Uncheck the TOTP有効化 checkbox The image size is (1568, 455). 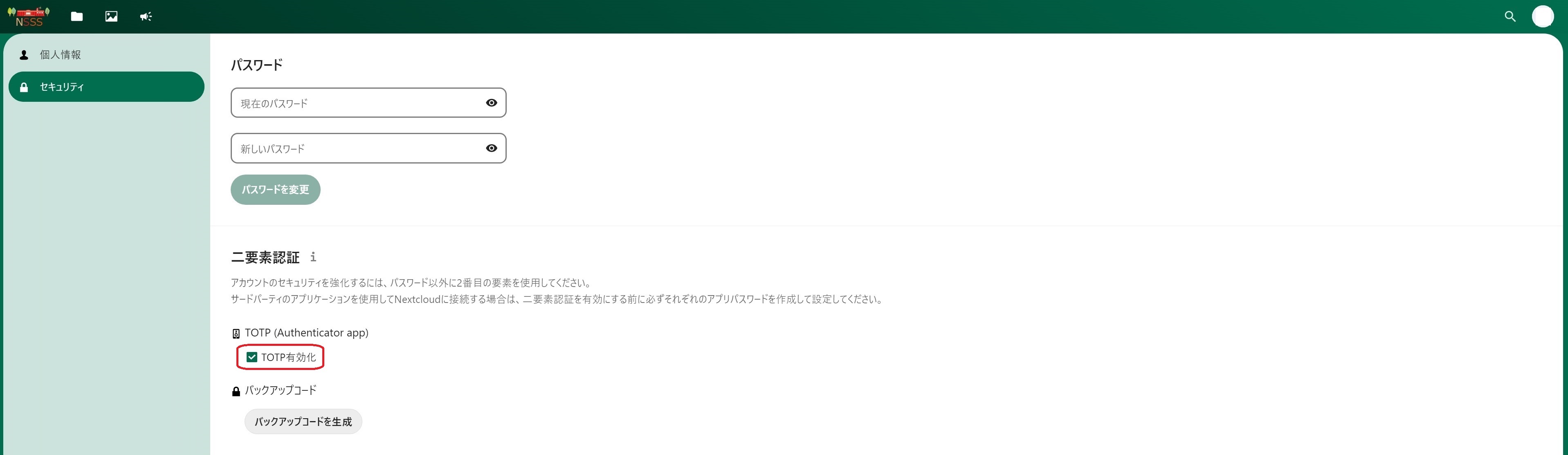(x=252, y=357)
